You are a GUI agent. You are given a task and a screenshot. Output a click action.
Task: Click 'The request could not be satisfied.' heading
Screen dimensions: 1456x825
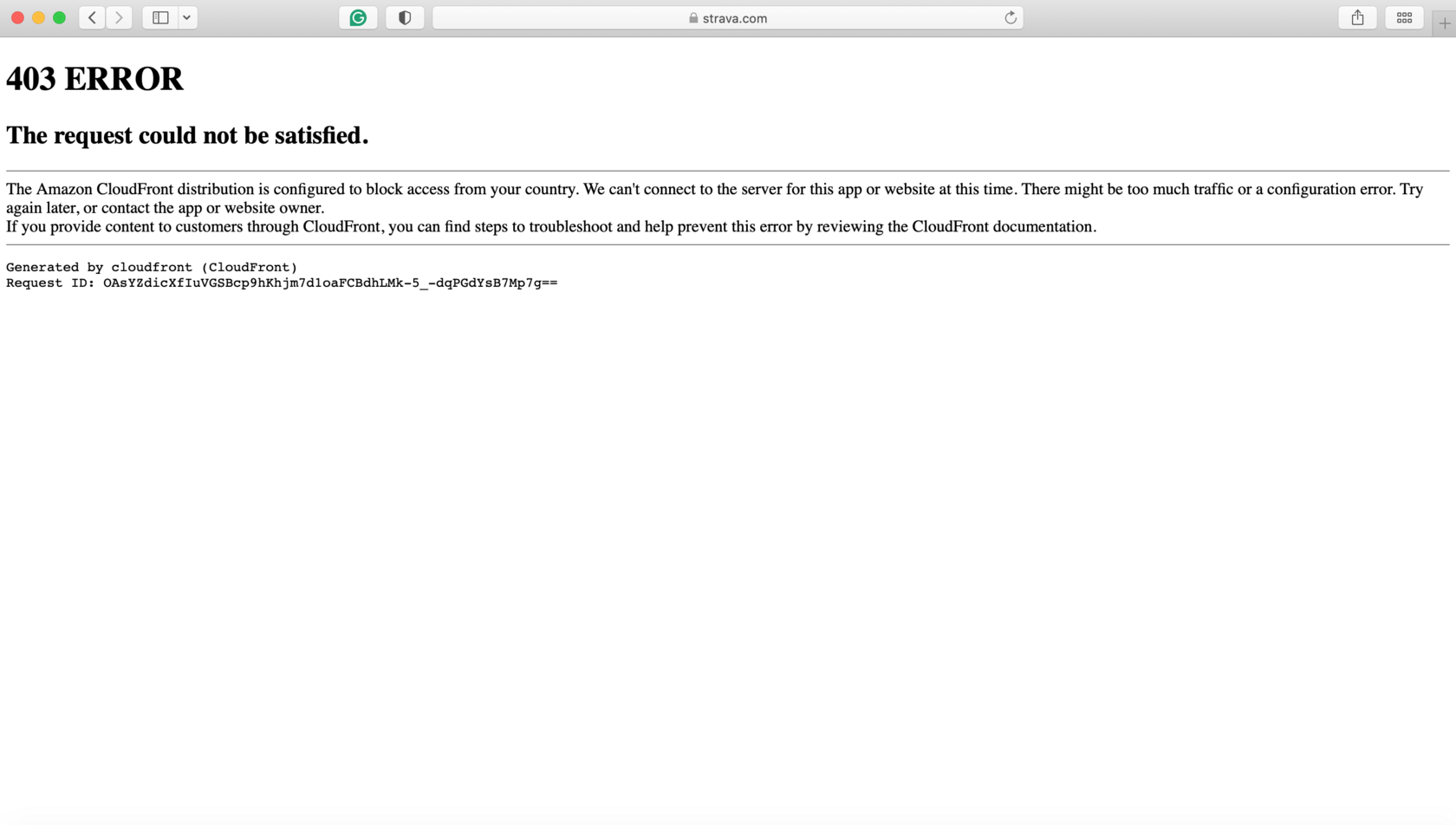[x=187, y=135]
